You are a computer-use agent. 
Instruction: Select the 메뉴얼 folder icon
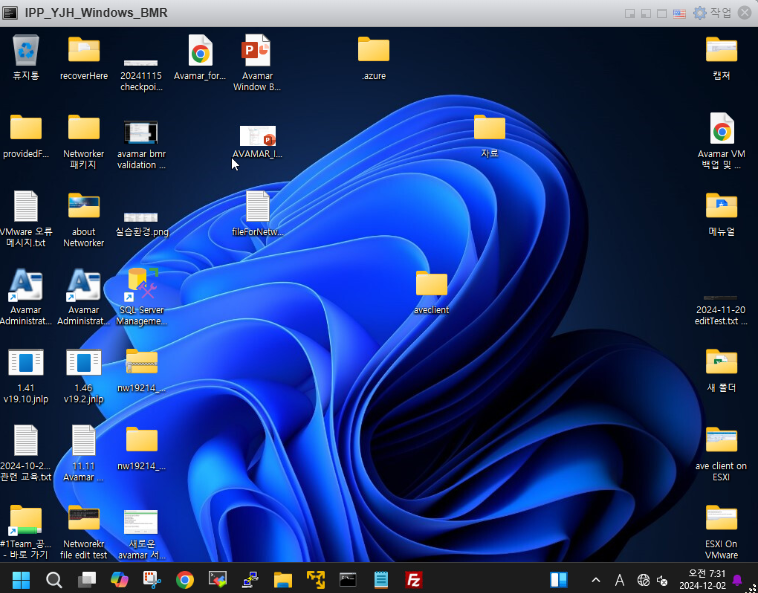coord(721,206)
